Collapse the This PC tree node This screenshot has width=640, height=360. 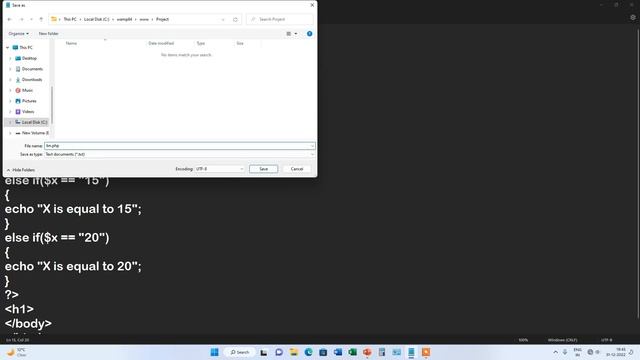(7, 47)
